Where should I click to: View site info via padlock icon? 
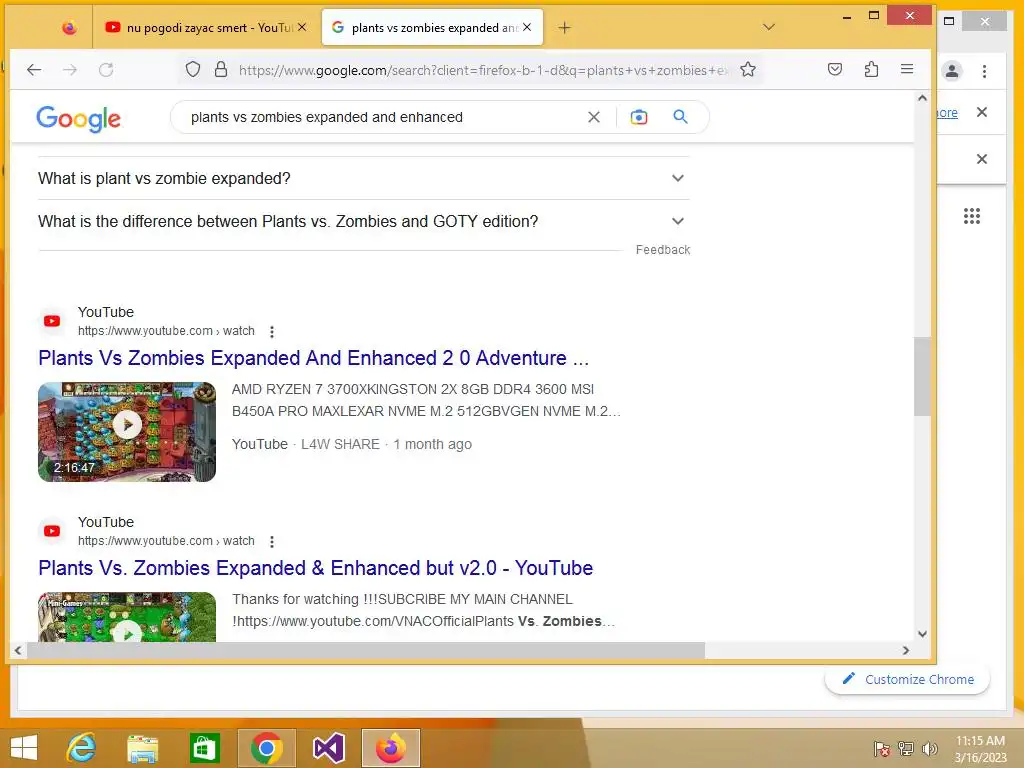221,69
